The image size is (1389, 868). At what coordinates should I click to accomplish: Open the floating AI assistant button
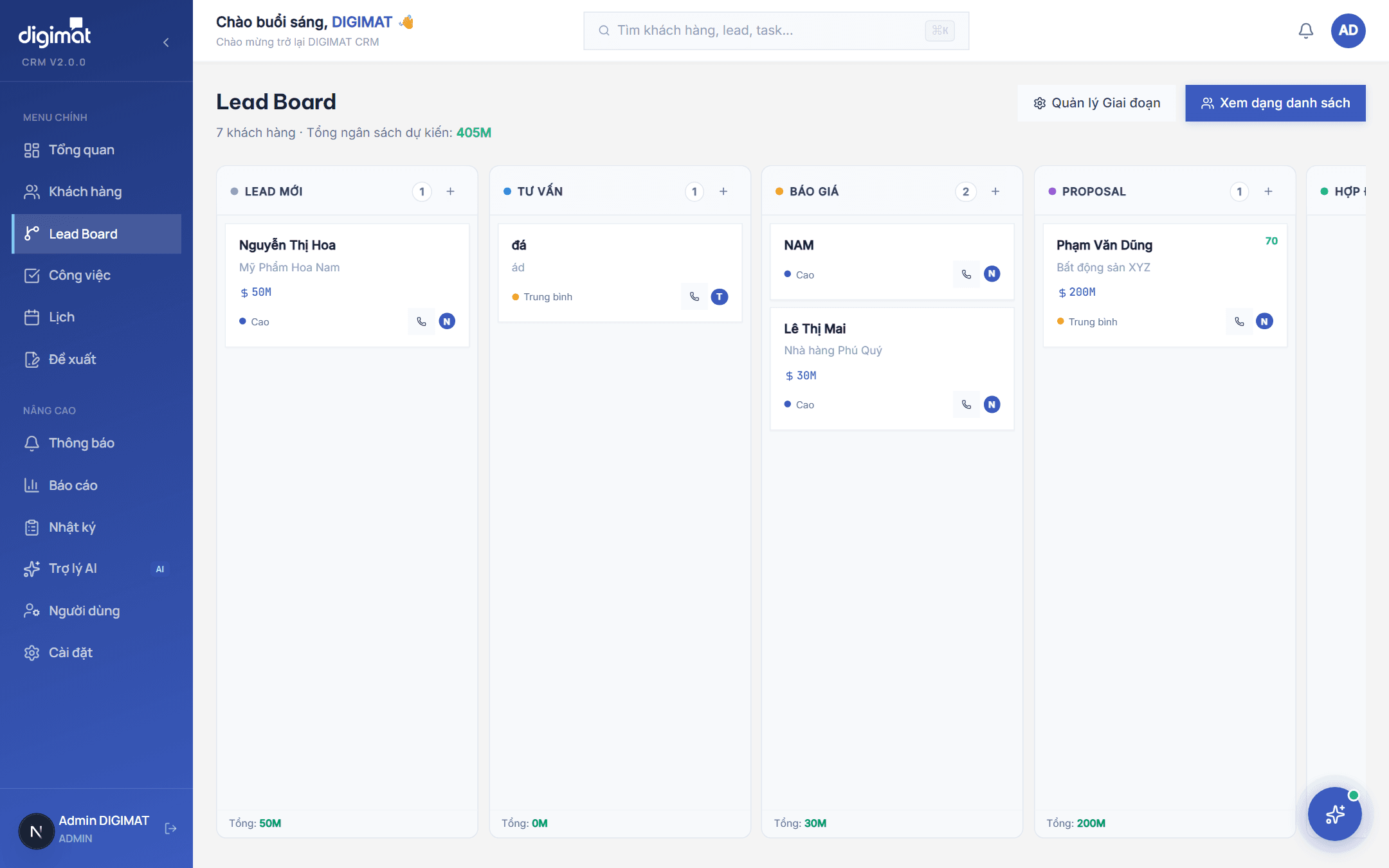1335,814
